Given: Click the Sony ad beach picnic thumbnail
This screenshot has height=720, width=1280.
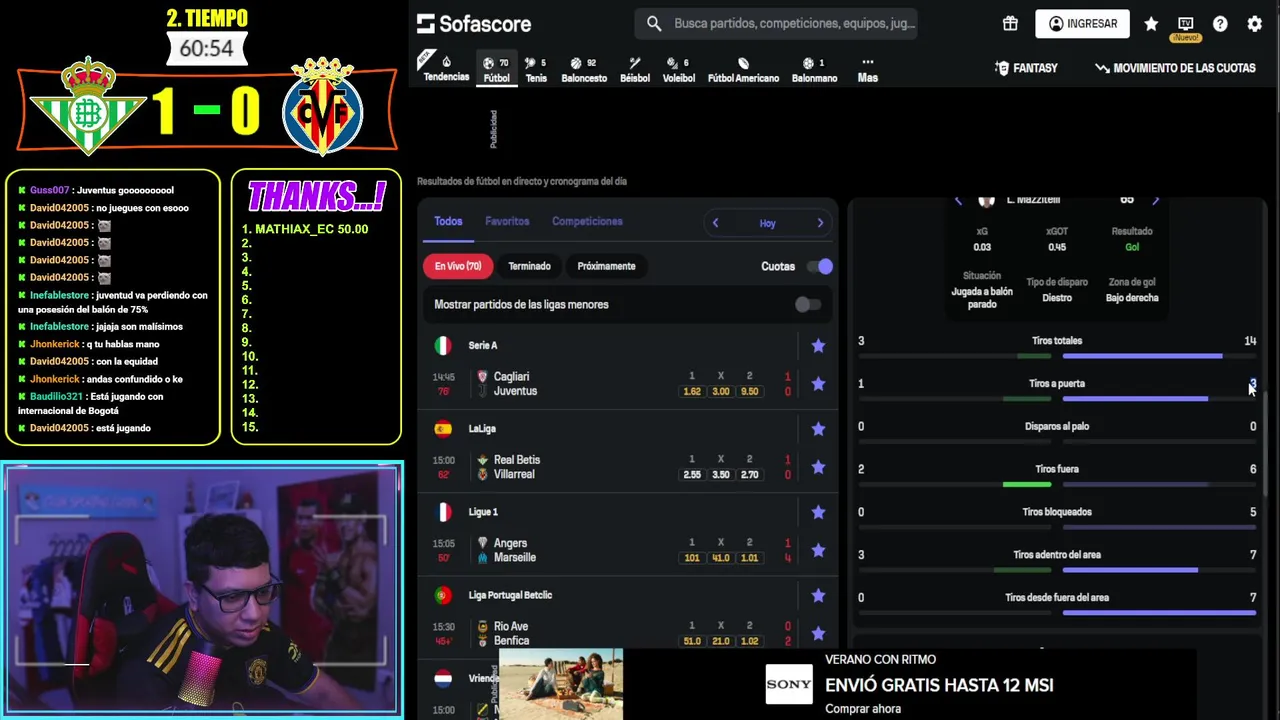Looking at the screenshot, I should coord(560,684).
